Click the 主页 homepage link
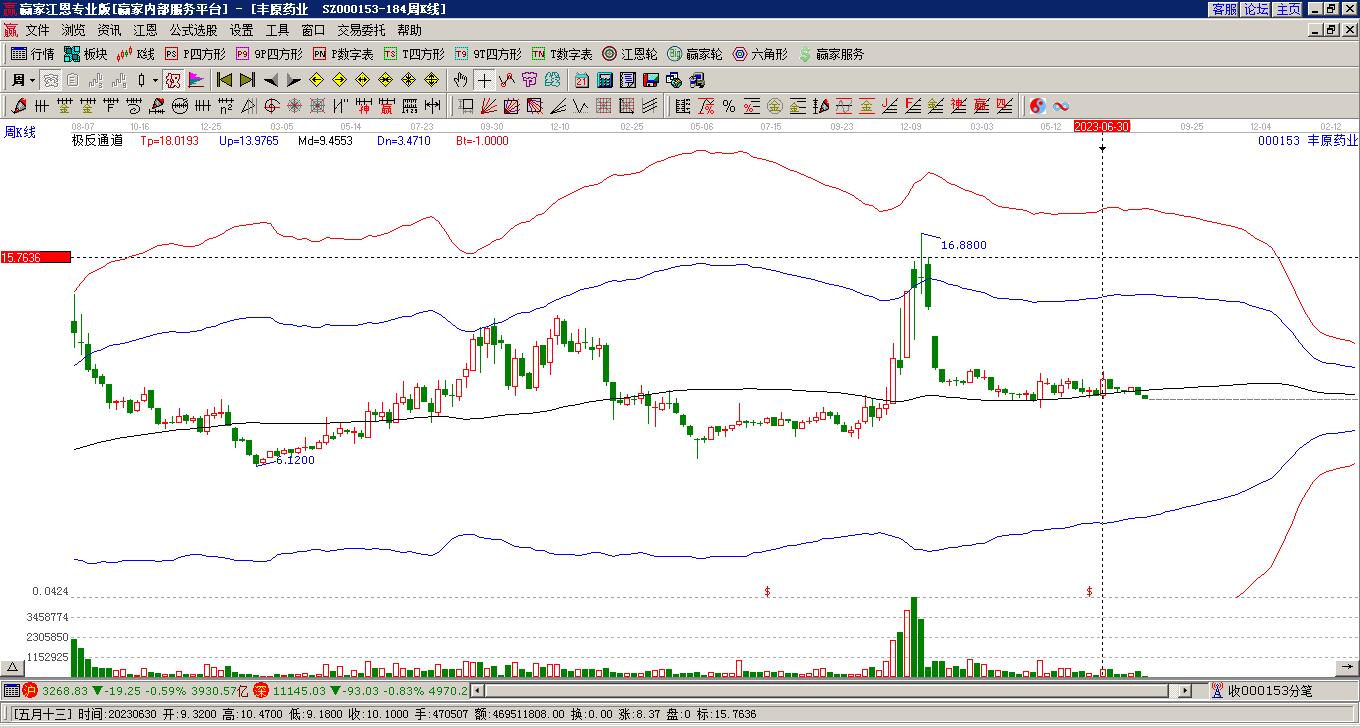Screen dimensions: 1360x728 coord(1289,9)
